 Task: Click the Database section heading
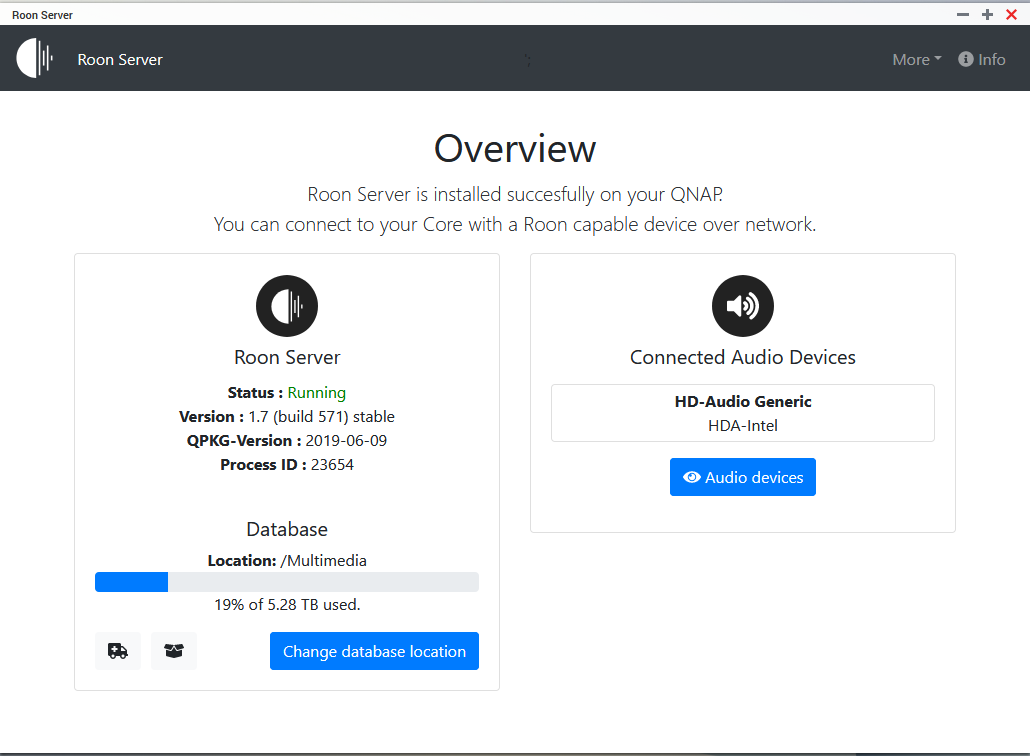point(287,529)
